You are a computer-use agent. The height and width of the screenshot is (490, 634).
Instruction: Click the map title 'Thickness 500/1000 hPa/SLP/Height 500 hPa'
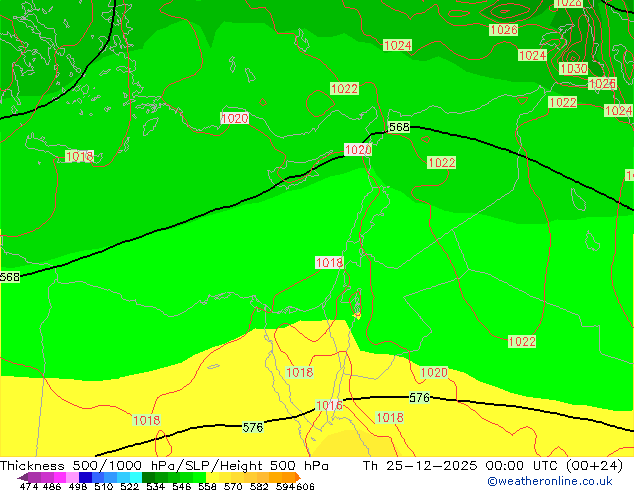(x=164, y=466)
